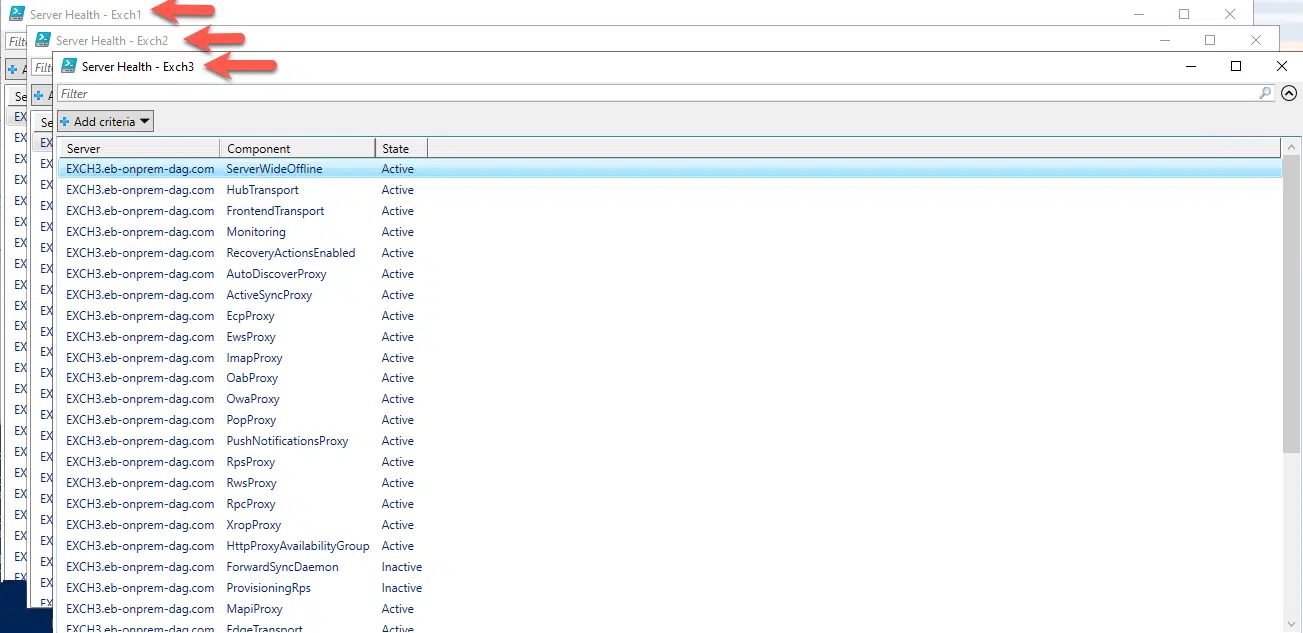Image resolution: width=1303 pixels, height=633 pixels.
Task: Click the scroll up arrow of the Exch3 list
Action: 1291,146
